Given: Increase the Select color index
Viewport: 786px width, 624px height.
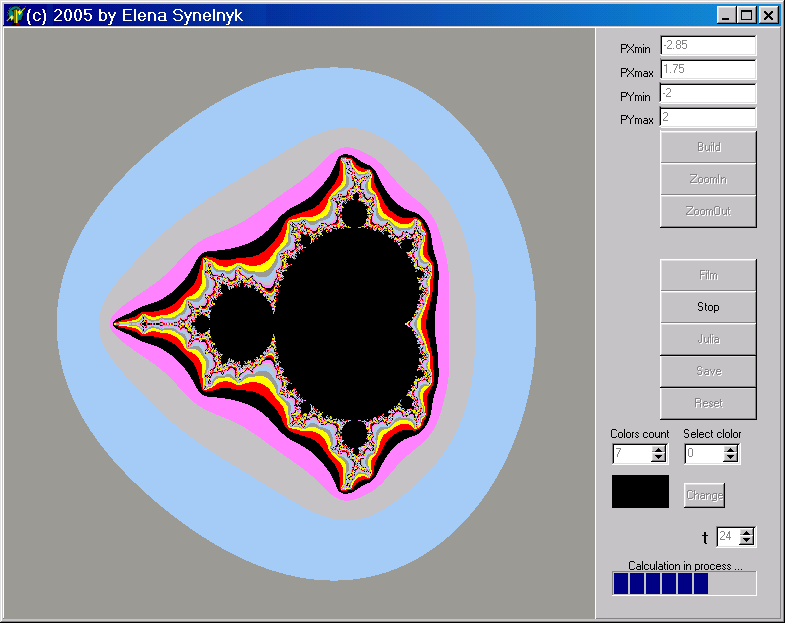Looking at the screenshot, I should click(x=730, y=449).
